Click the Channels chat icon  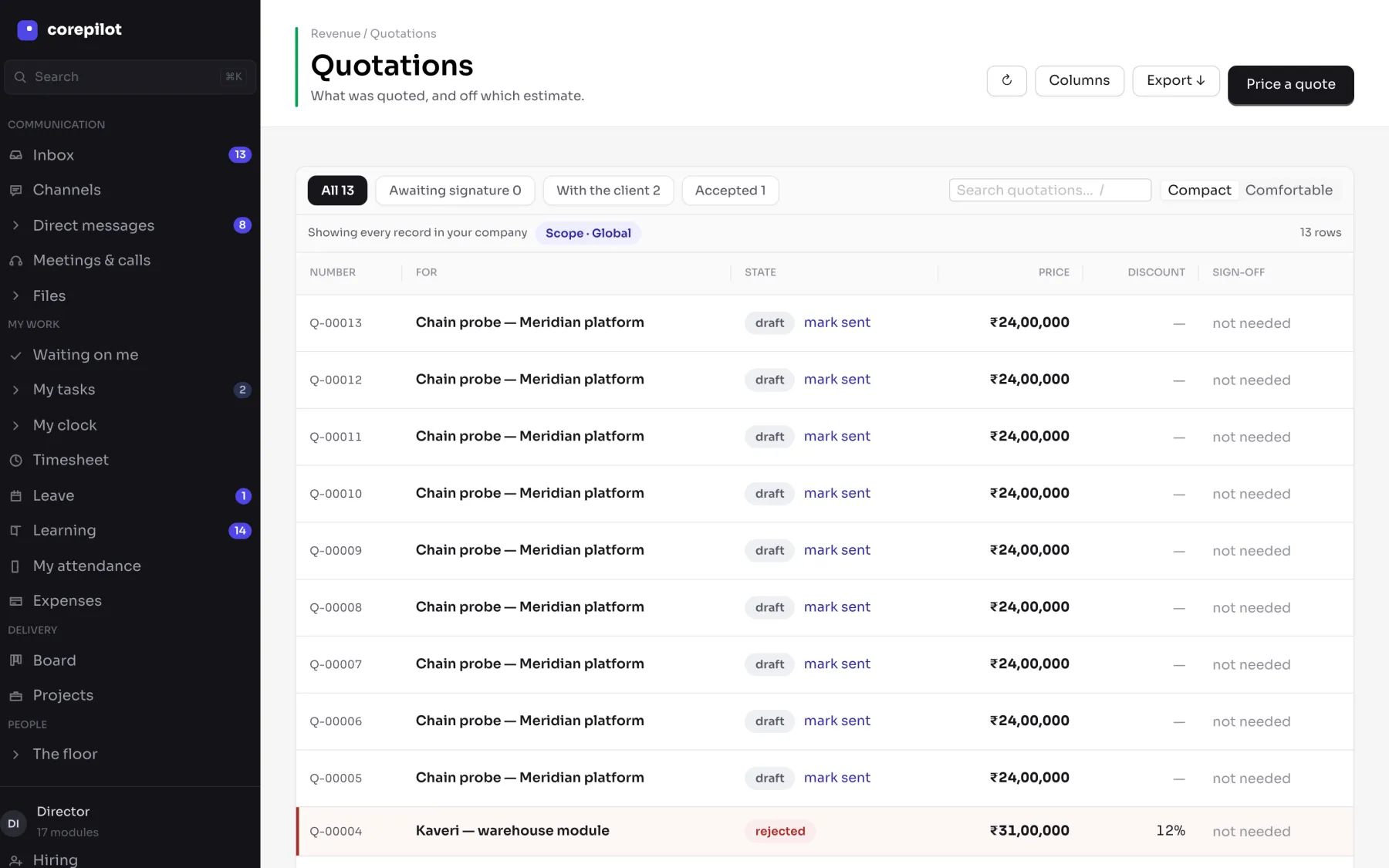point(15,190)
